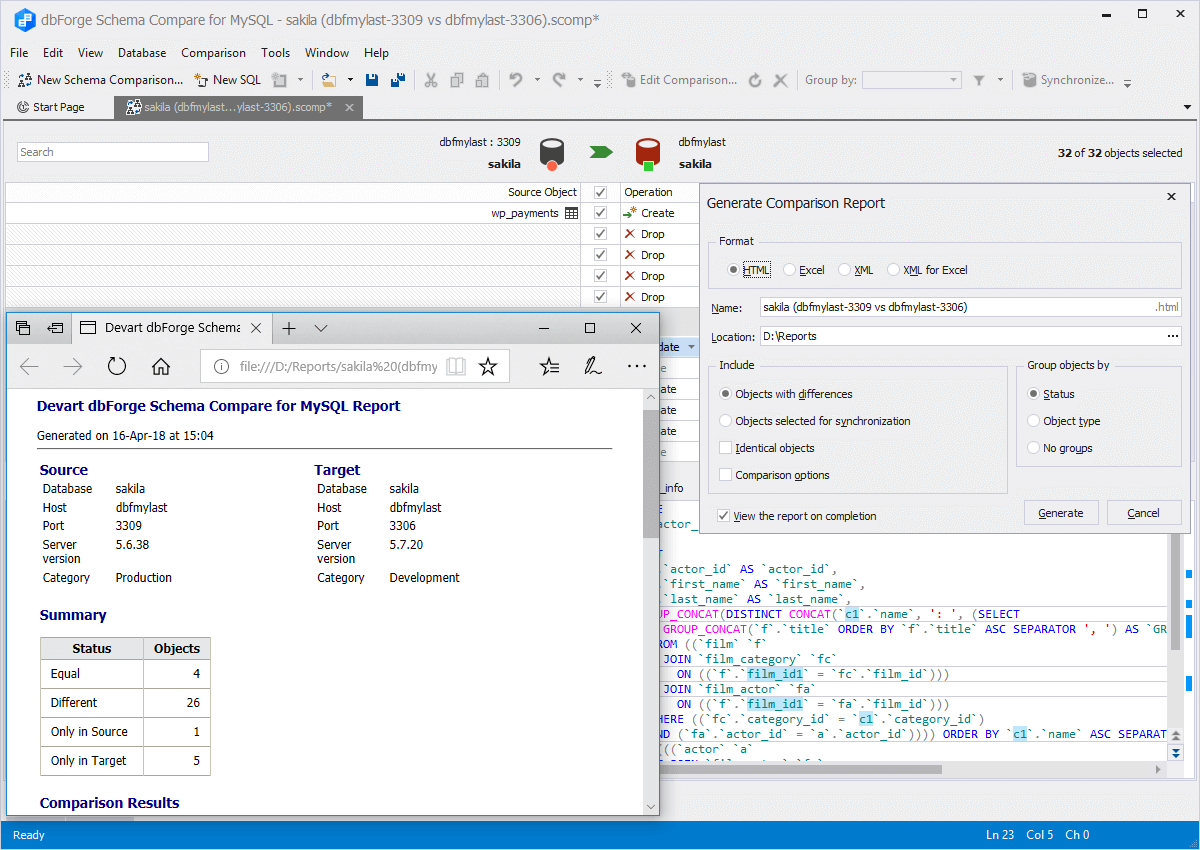Switch to the Start Page tab
The height and width of the screenshot is (850, 1200).
point(51,107)
